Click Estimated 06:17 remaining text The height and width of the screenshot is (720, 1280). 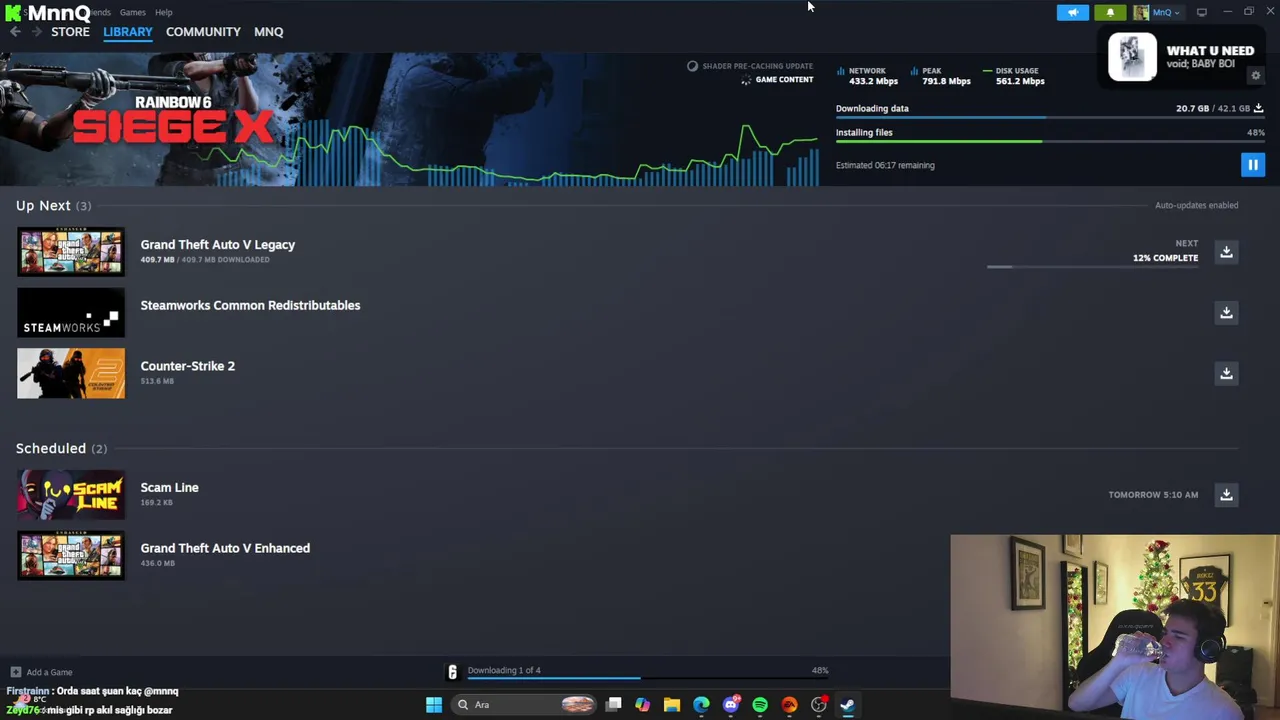tap(885, 165)
